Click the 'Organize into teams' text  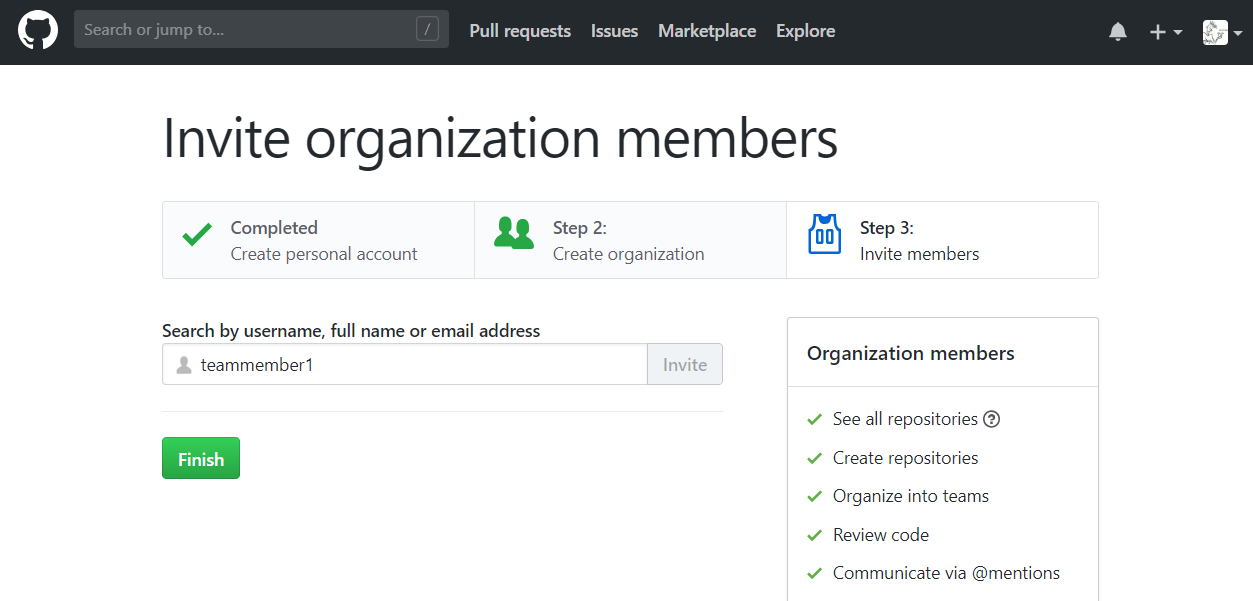tap(911, 496)
